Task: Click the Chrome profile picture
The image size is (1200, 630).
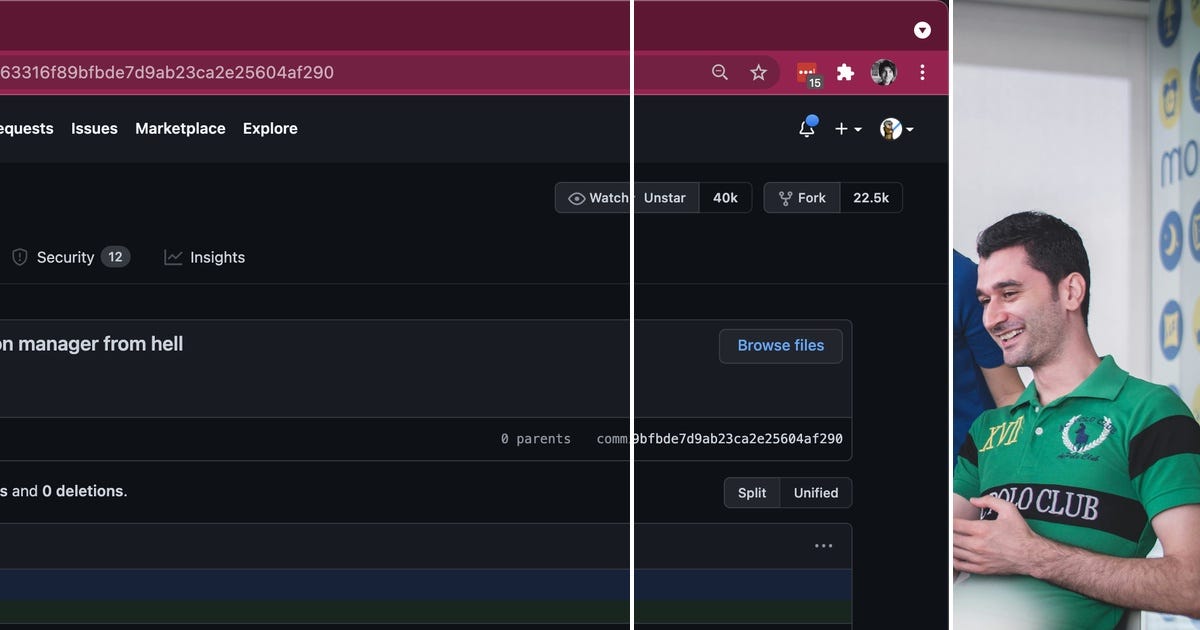Action: (x=884, y=72)
